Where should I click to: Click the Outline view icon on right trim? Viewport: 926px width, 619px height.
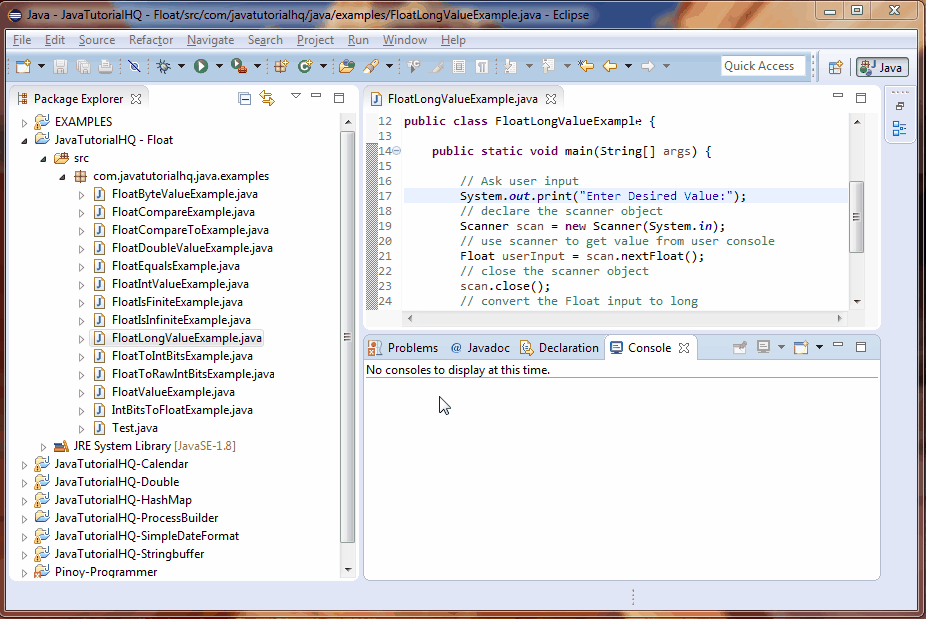pos(899,128)
